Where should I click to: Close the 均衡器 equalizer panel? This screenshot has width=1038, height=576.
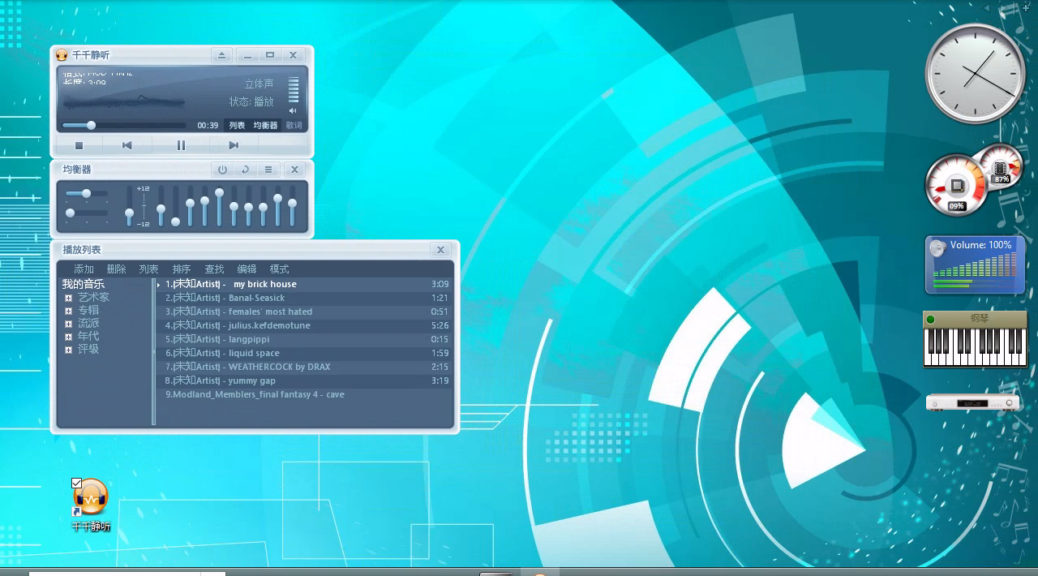pyautogui.click(x=295, y=169)
